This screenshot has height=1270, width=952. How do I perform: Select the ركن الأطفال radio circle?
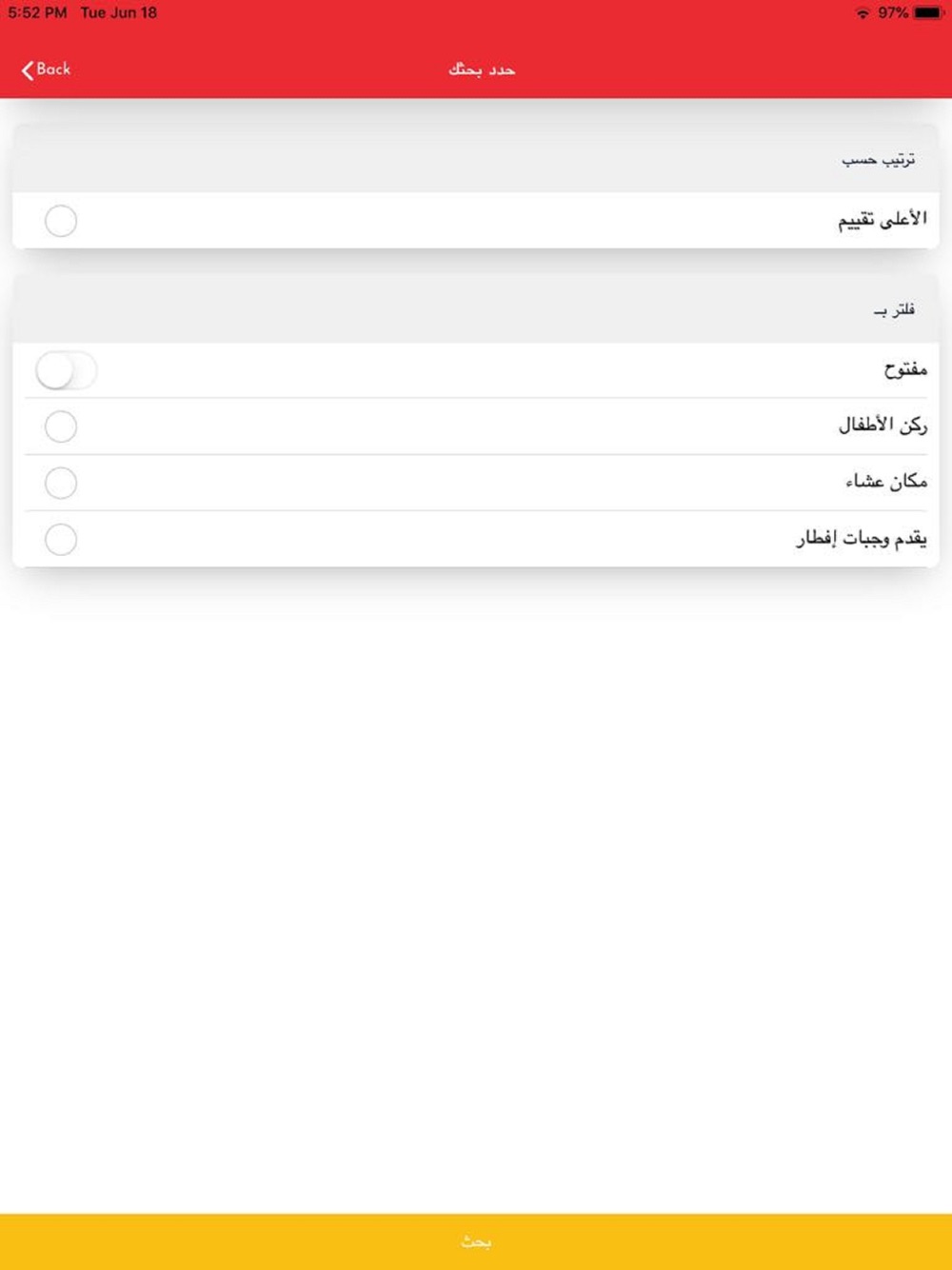coord(61,427)
